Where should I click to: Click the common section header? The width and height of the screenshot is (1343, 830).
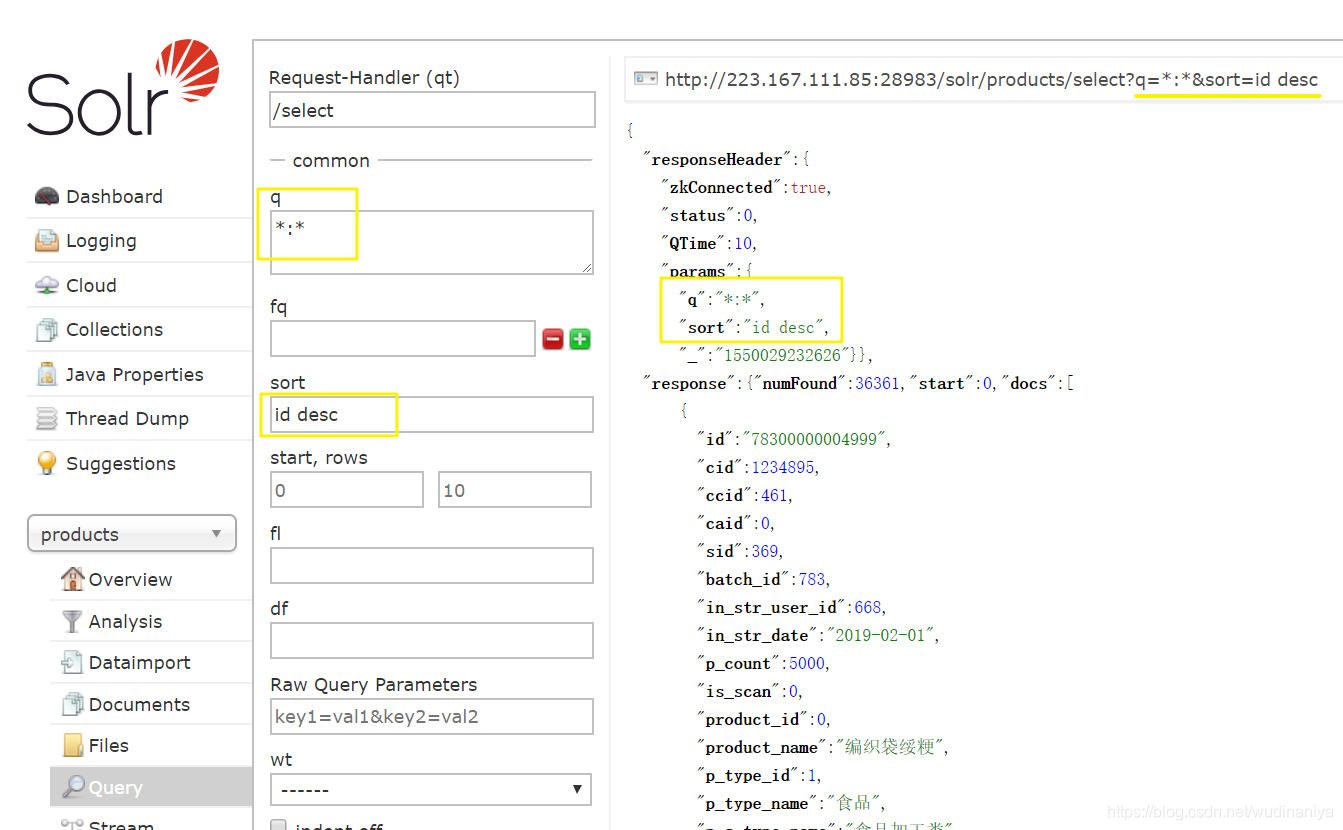pyautogui.click(x=331, y=160)
